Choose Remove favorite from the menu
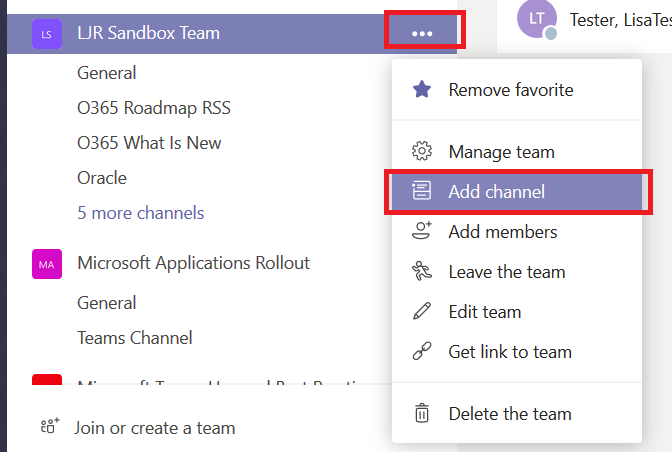 coord(516,90)
